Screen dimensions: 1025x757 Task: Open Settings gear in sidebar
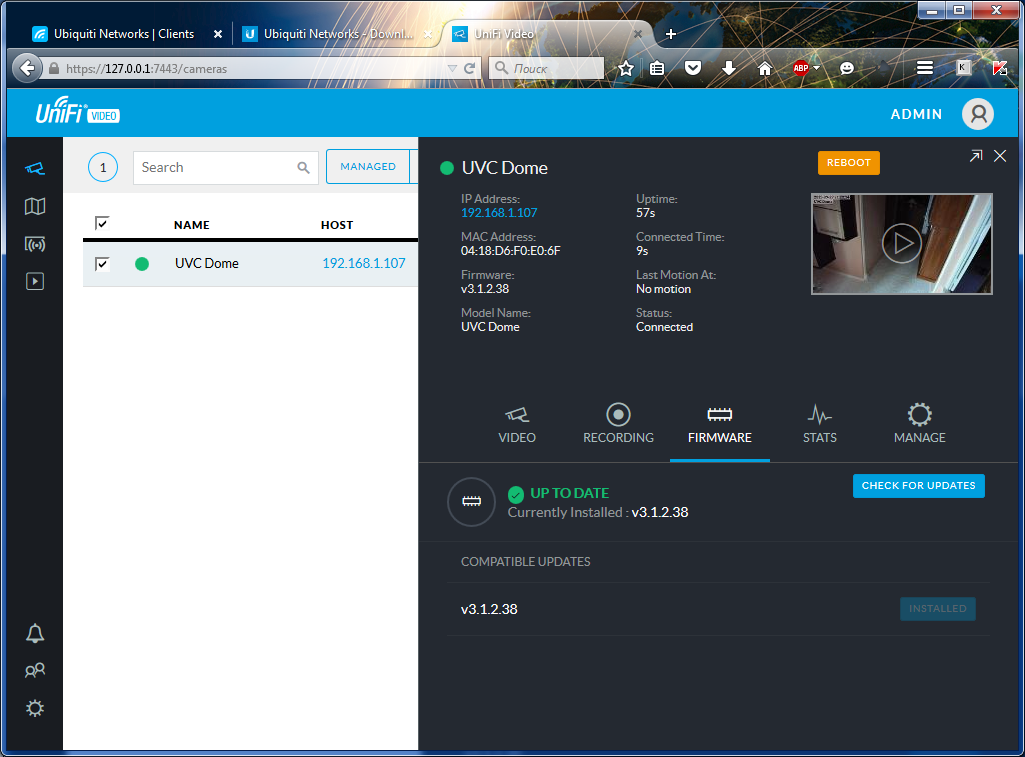(35, 708)
